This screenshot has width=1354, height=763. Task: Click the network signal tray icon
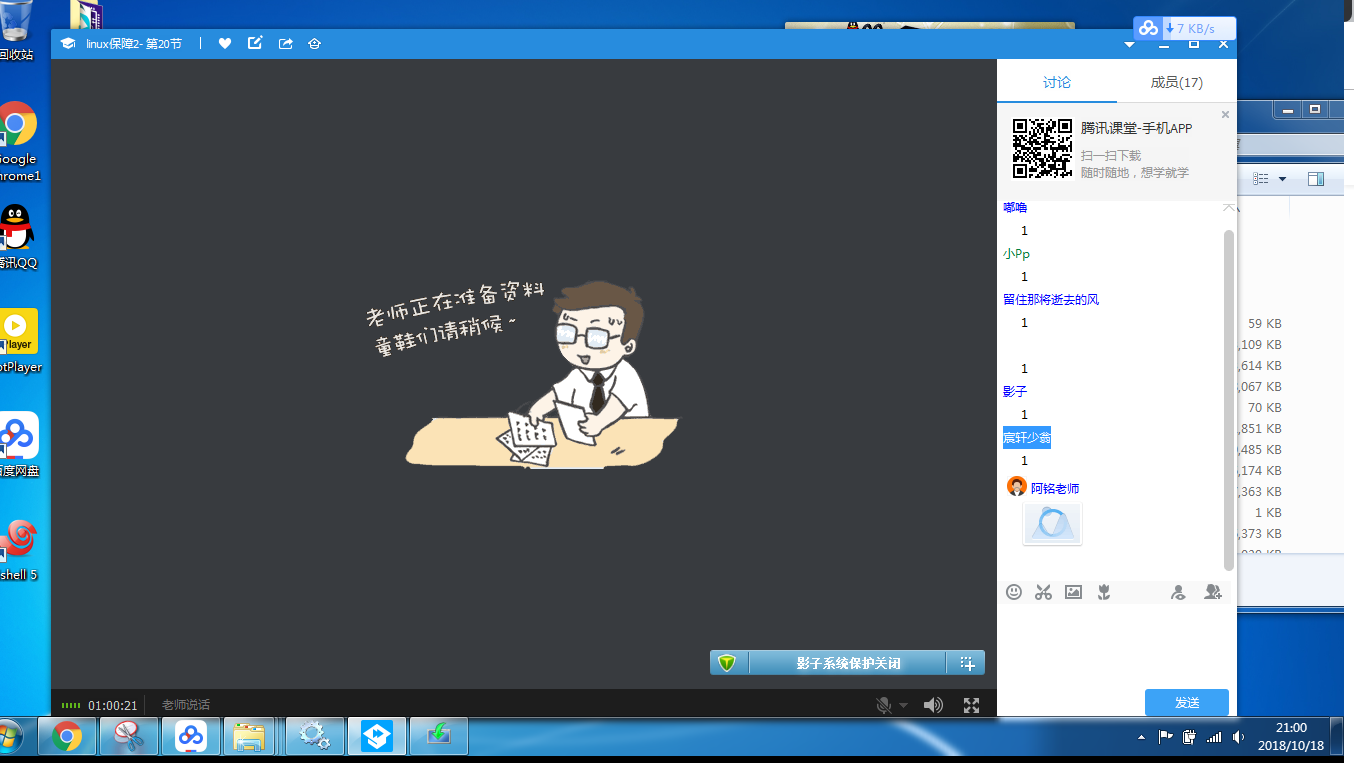(1214, 738)
